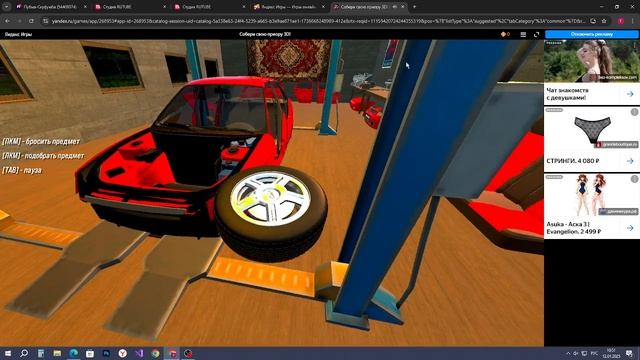
Task: Open the site info icon in address bar
Action: point(46,21)
